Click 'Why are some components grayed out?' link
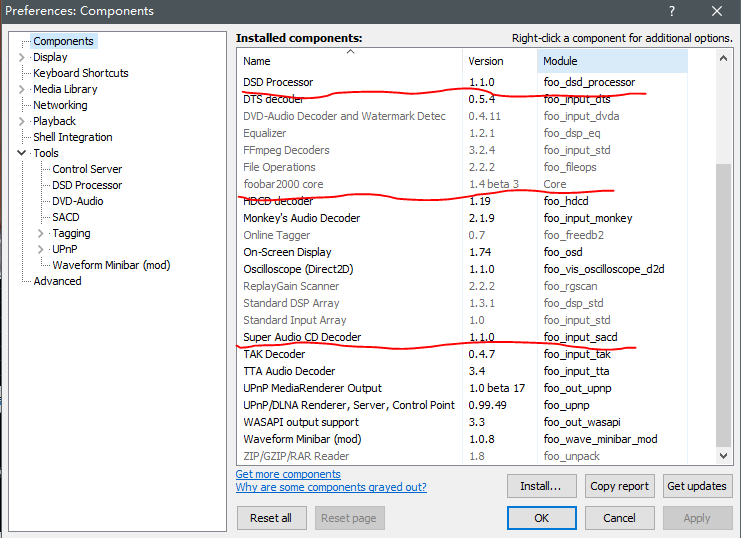The image size is (741, 538). [x=331, y=488]
